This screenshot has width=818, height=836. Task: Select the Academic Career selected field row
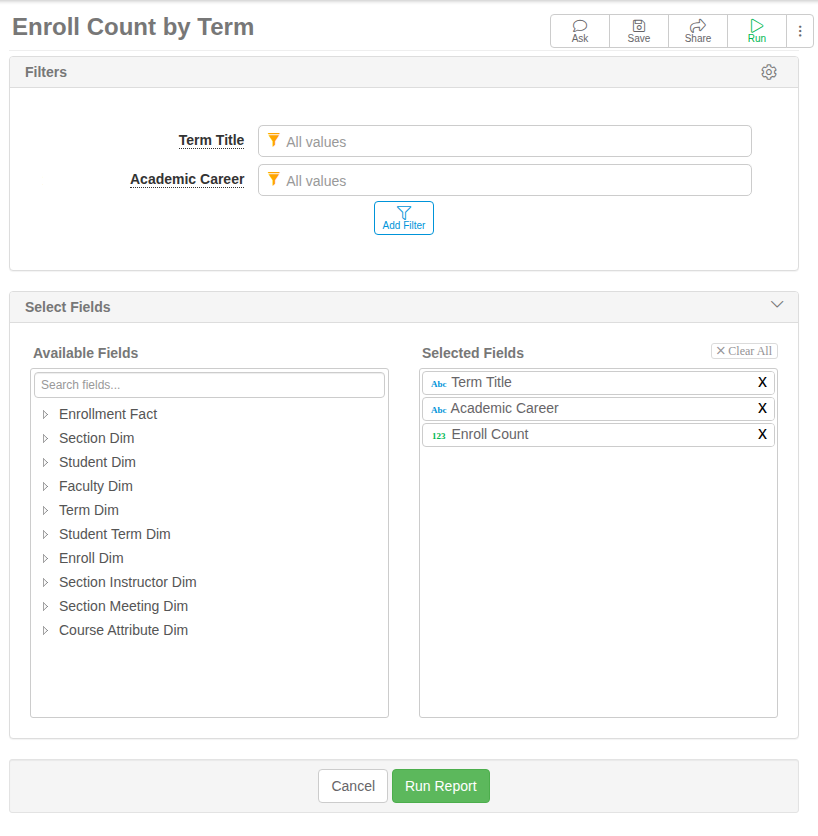tap(598, 409)
